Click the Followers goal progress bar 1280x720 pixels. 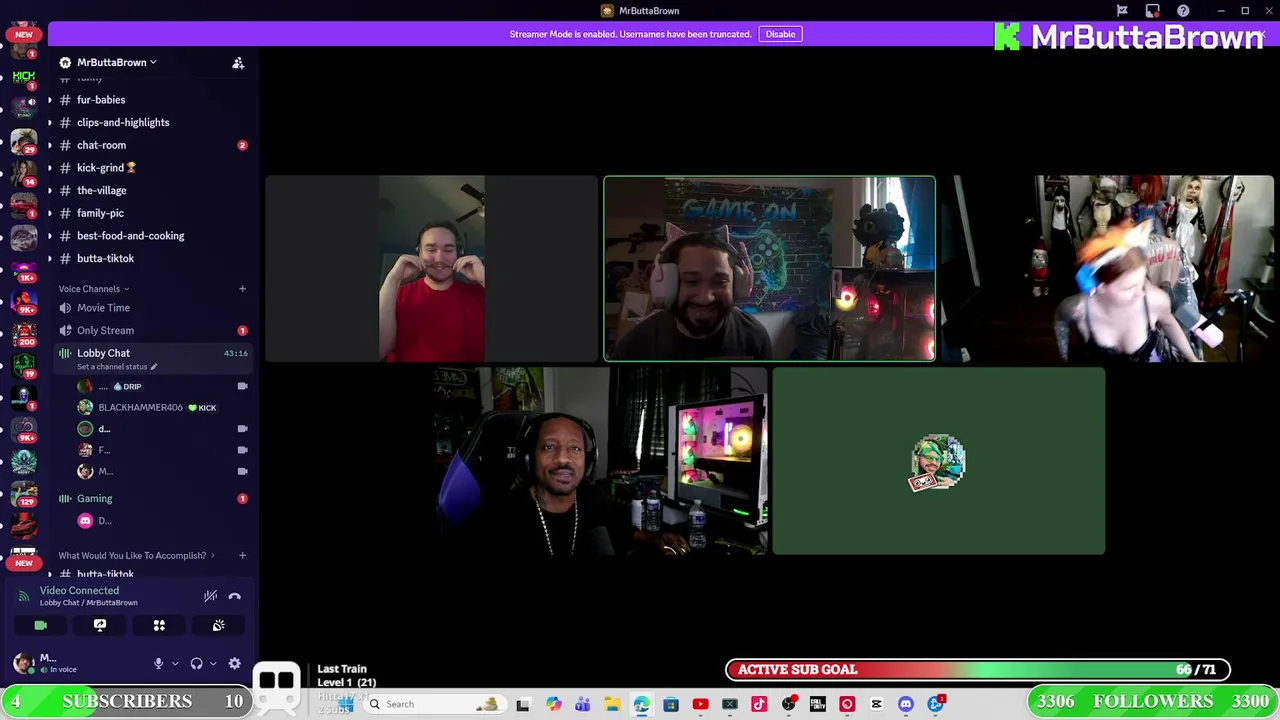1153,701
